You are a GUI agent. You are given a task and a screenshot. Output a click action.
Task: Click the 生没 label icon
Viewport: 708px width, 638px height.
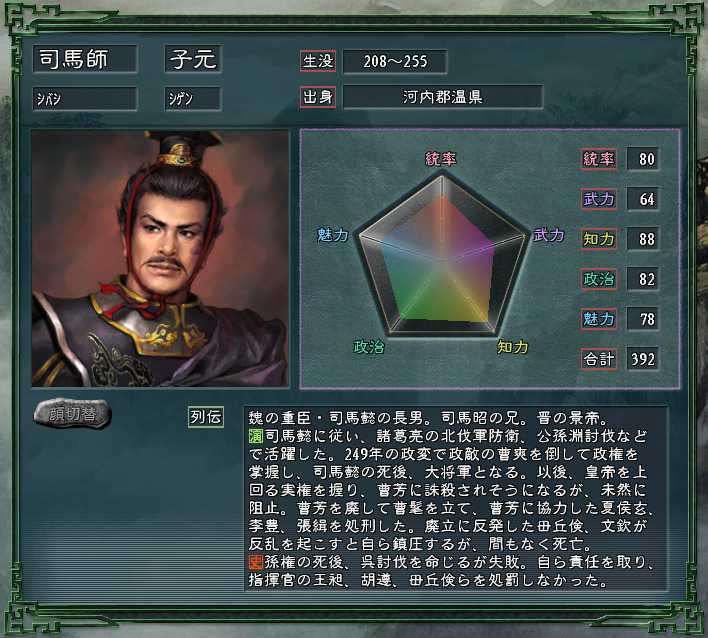[318, 61]
